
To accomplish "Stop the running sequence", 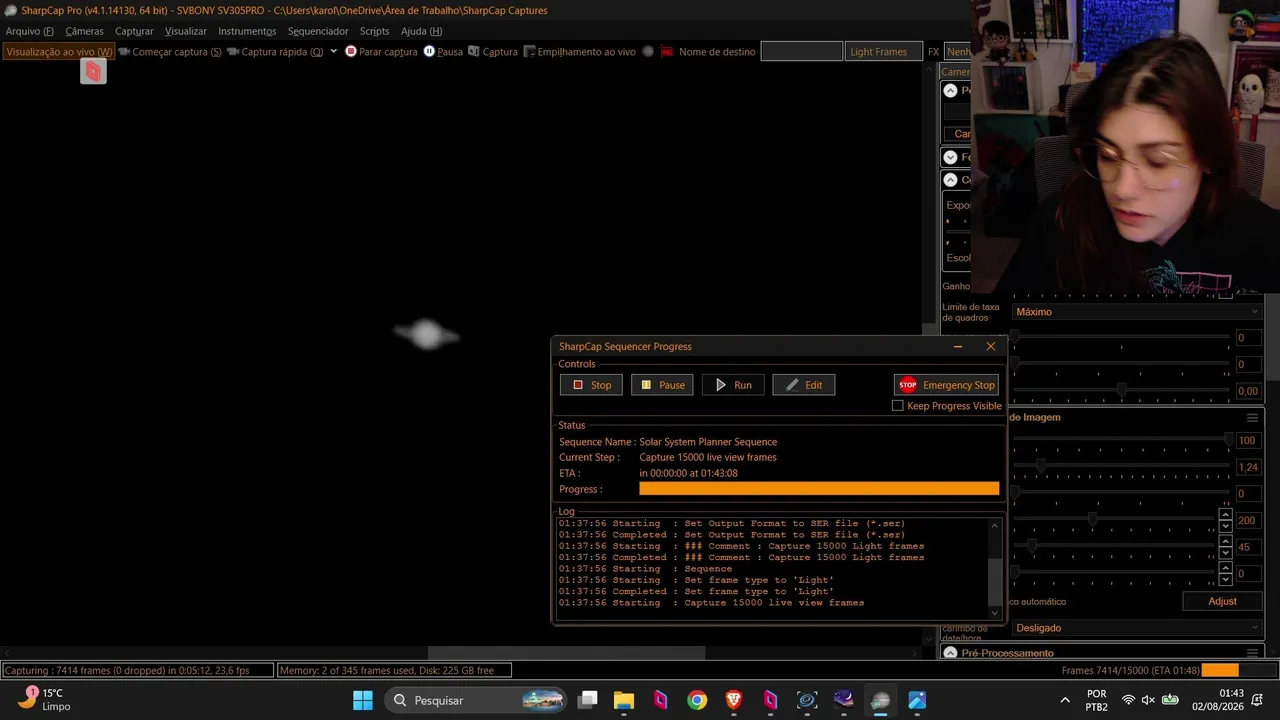I will pos(591,385).
